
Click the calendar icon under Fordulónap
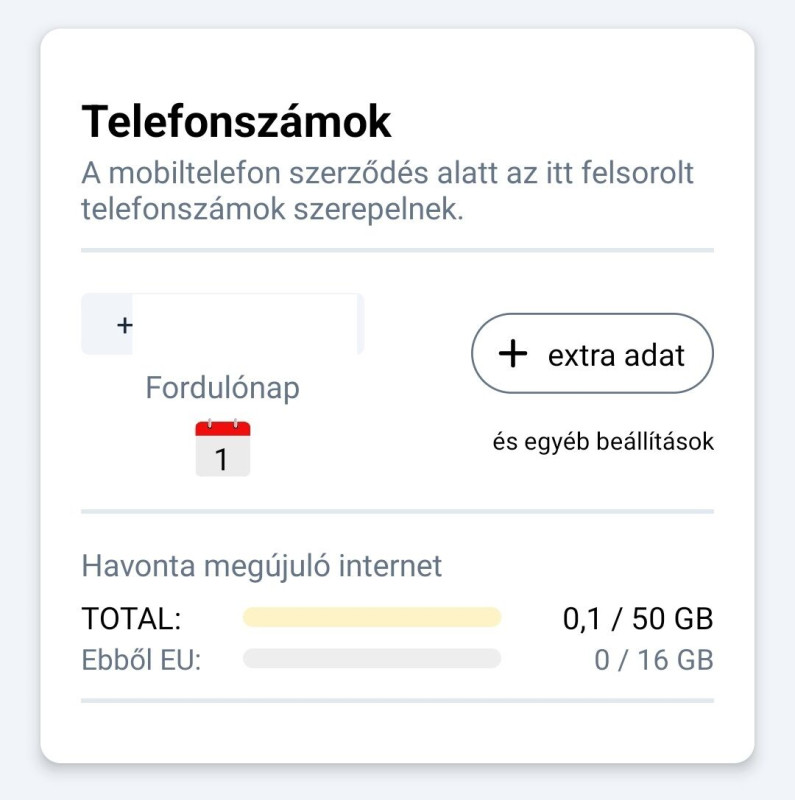(x=222, y=448)
